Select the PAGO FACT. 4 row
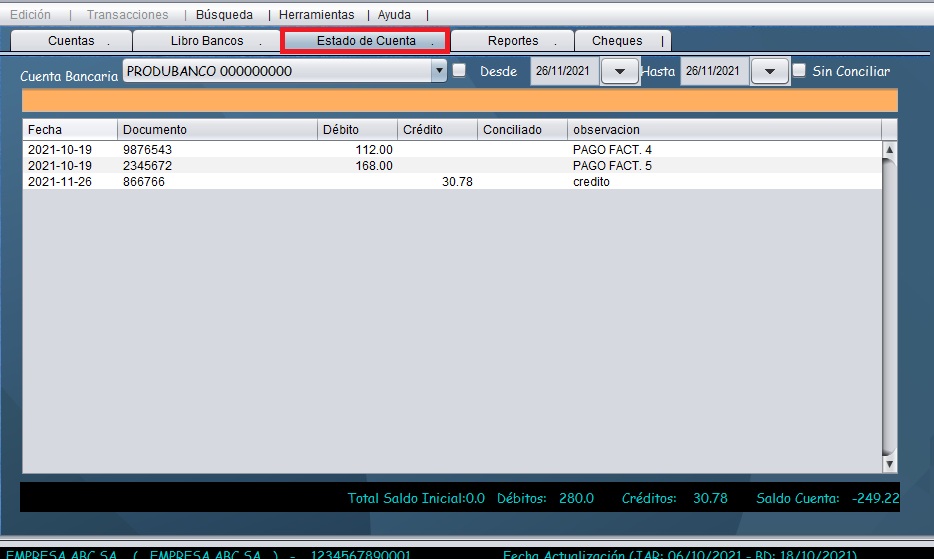Viewport: 934px width, 559px height. 450,150
